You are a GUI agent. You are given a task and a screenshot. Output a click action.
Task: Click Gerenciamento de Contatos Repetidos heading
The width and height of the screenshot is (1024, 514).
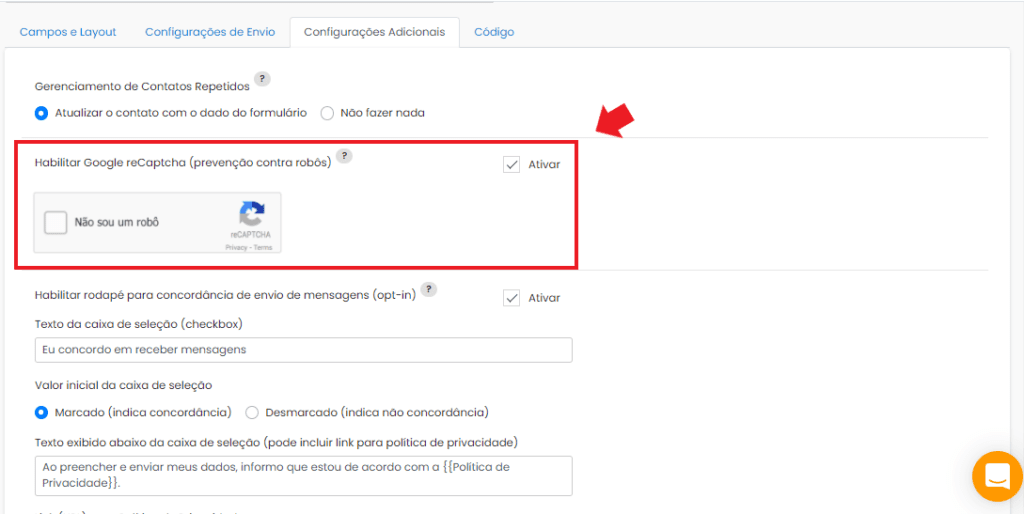[x=142, y=87]
